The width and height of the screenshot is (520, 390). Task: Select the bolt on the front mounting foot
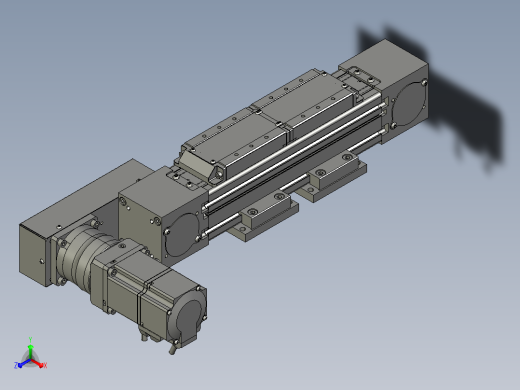tap(253, 212)
